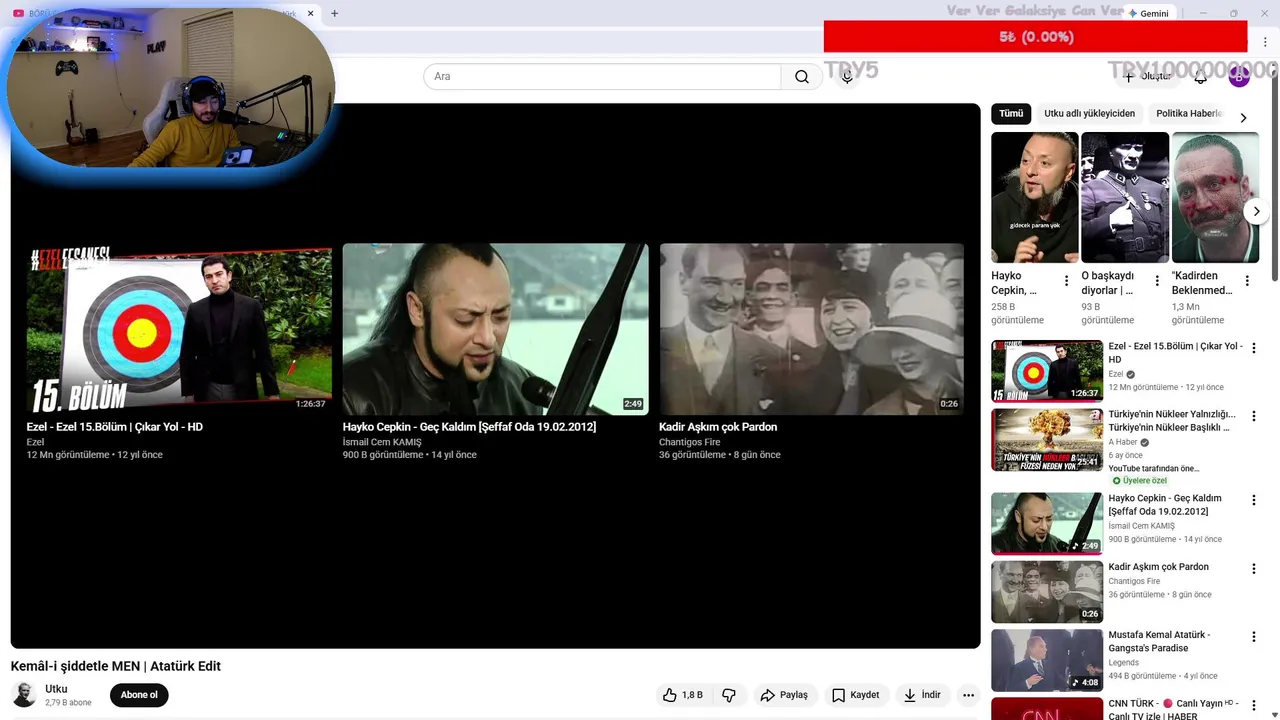
Task: Open Gemini button in browser title bar
Action: [x=1148, y=13]
